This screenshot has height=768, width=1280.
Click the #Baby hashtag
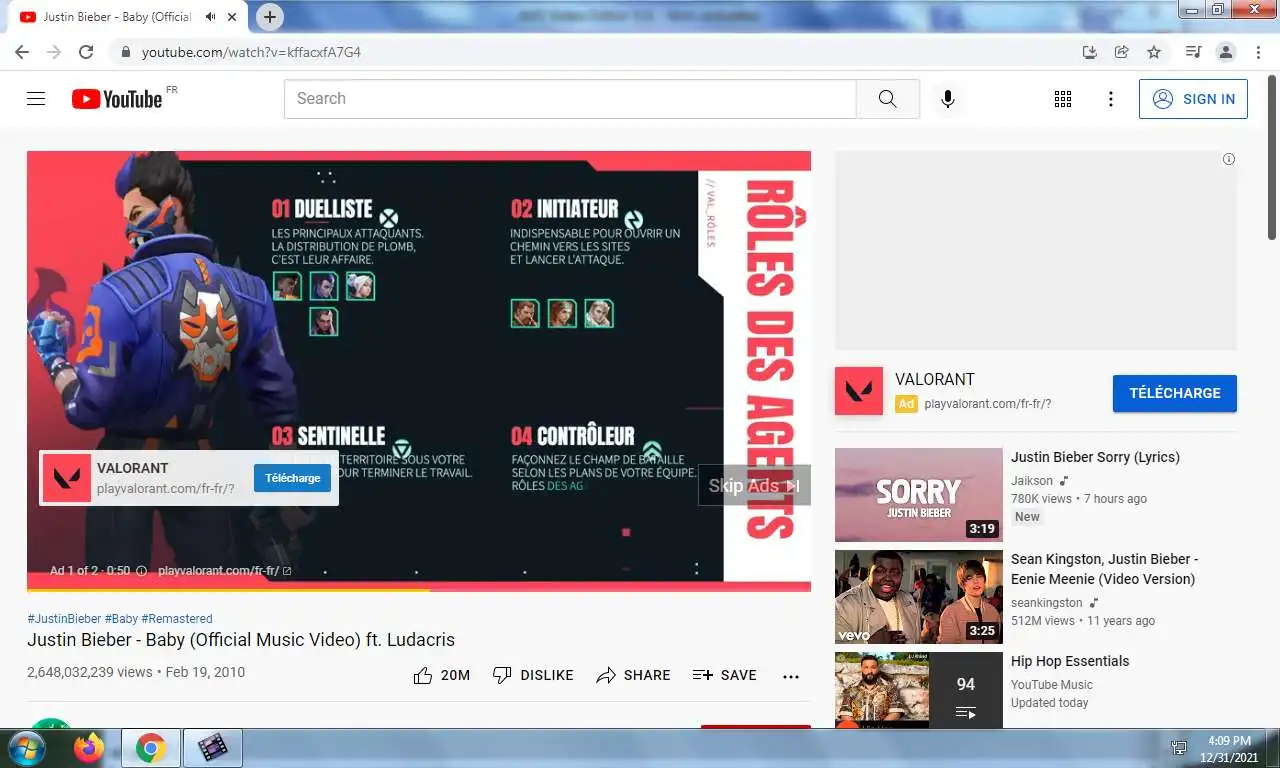pyautogui.click(x=121, y=619)
